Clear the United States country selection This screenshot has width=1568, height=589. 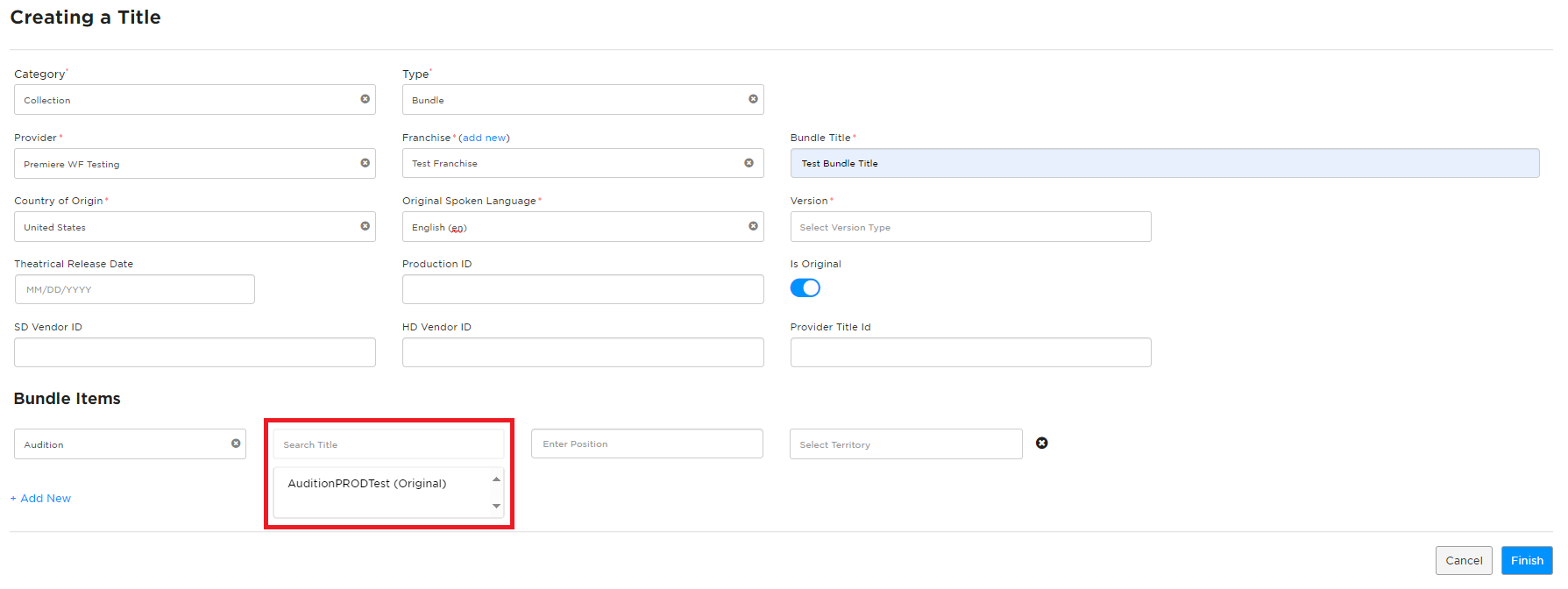(365, 226)
